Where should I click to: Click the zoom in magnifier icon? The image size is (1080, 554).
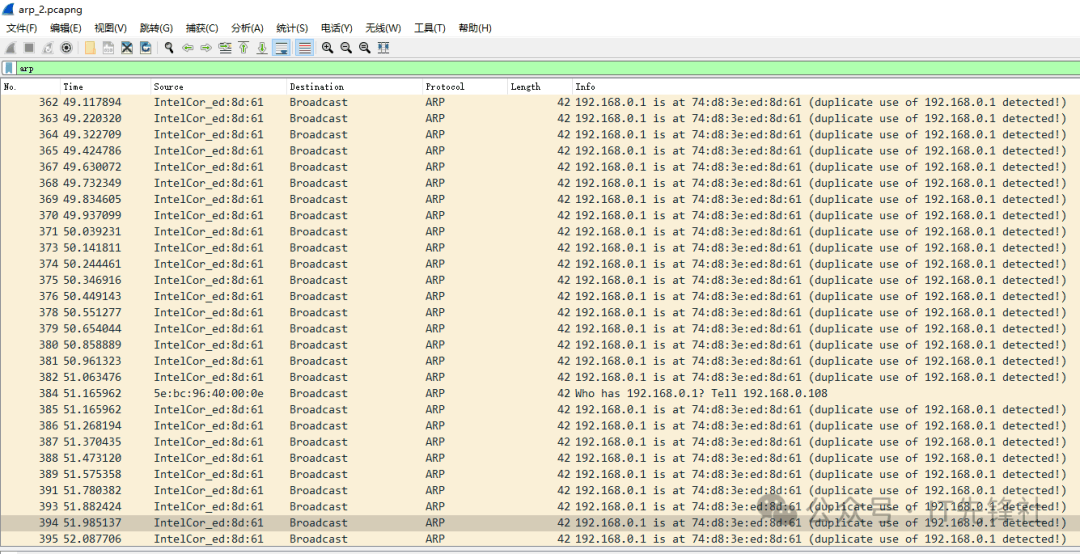click(x=327, y=47)
